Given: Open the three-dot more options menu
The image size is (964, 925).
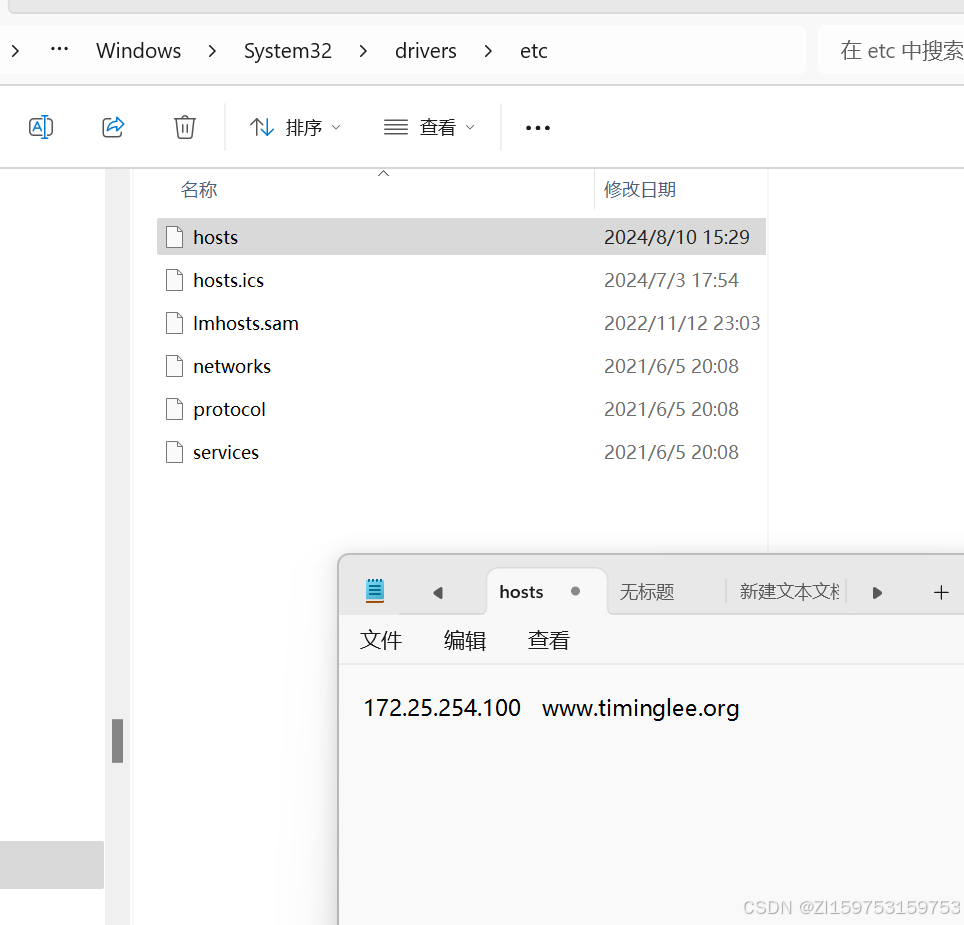Looking at the screenshot, I should [x=538, y=128].
